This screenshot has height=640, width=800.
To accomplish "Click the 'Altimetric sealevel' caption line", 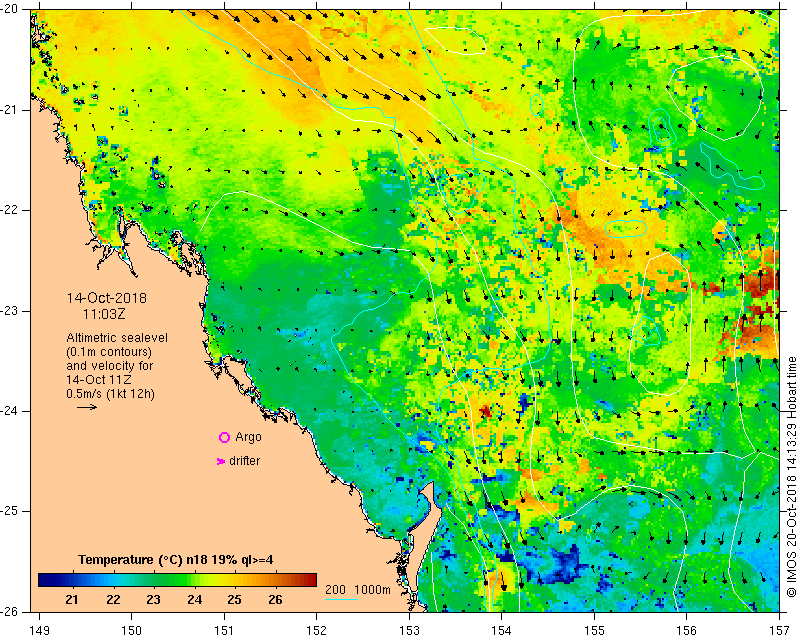I will (117, 338).
